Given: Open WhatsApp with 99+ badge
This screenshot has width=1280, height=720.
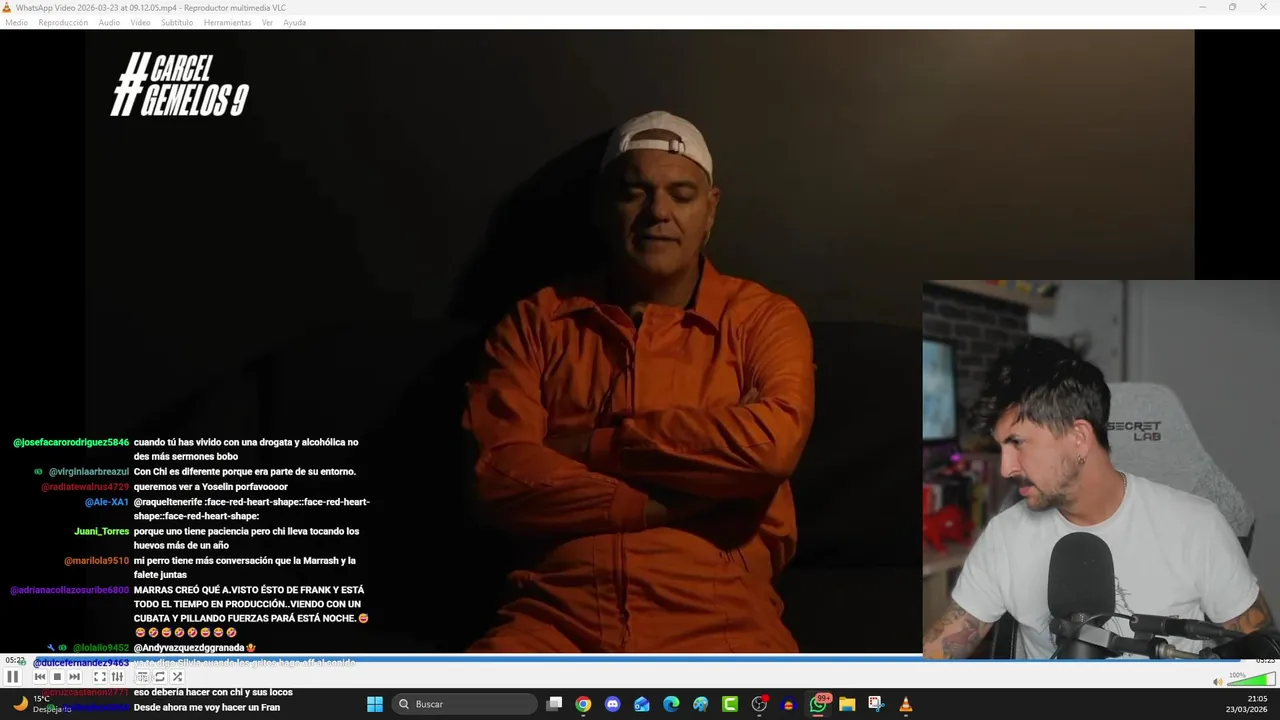Looking at the screenshot, I should coord(818,704).
